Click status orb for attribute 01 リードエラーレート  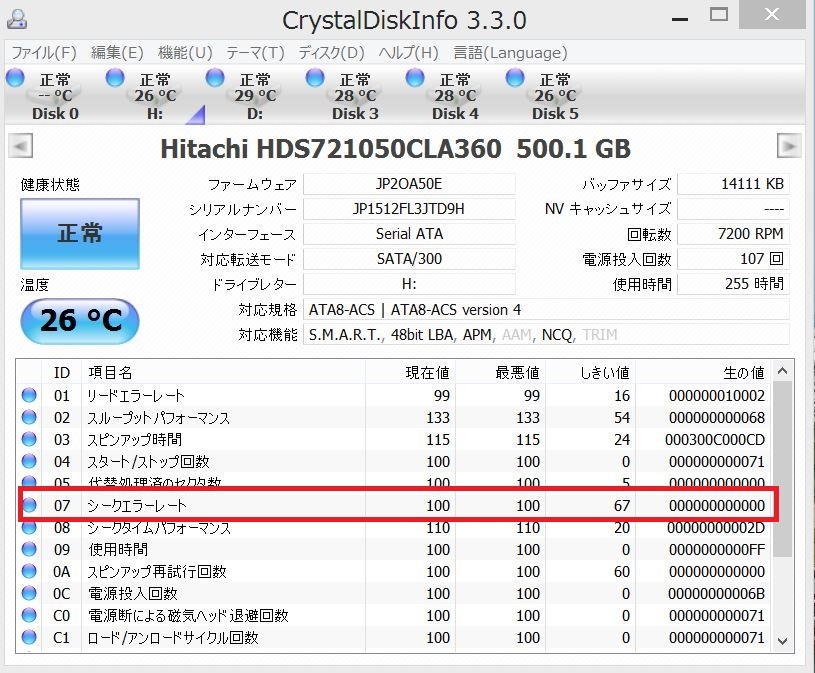(x=29, y=396)
